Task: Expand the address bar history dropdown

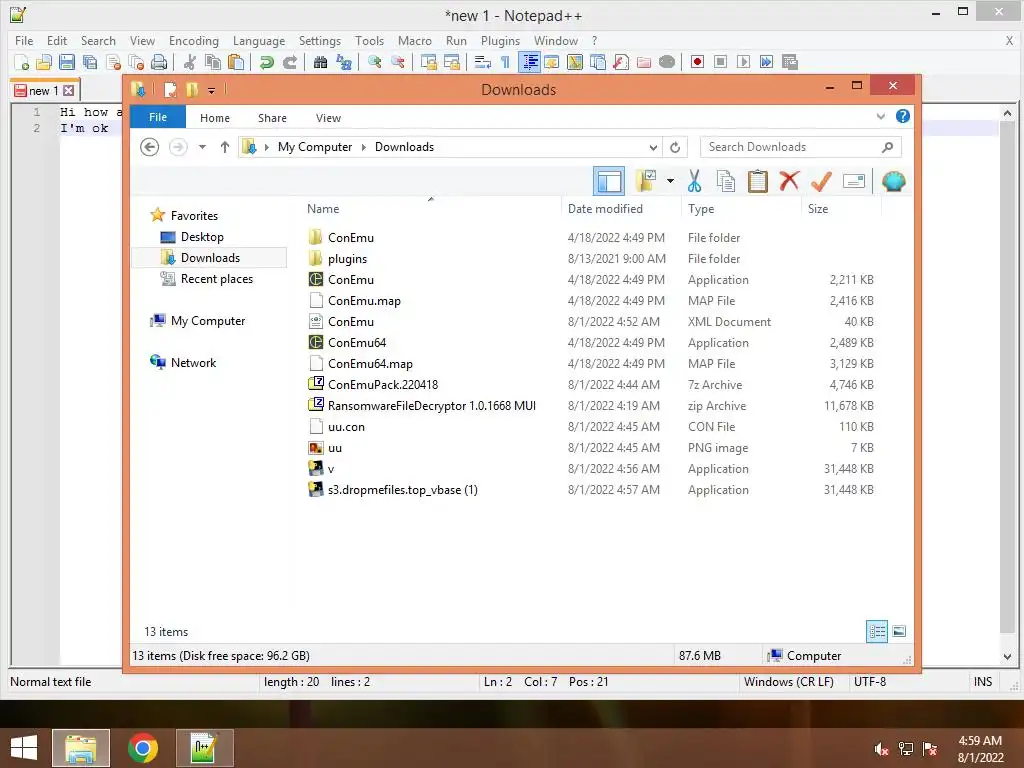Action: tap(652, 147)
